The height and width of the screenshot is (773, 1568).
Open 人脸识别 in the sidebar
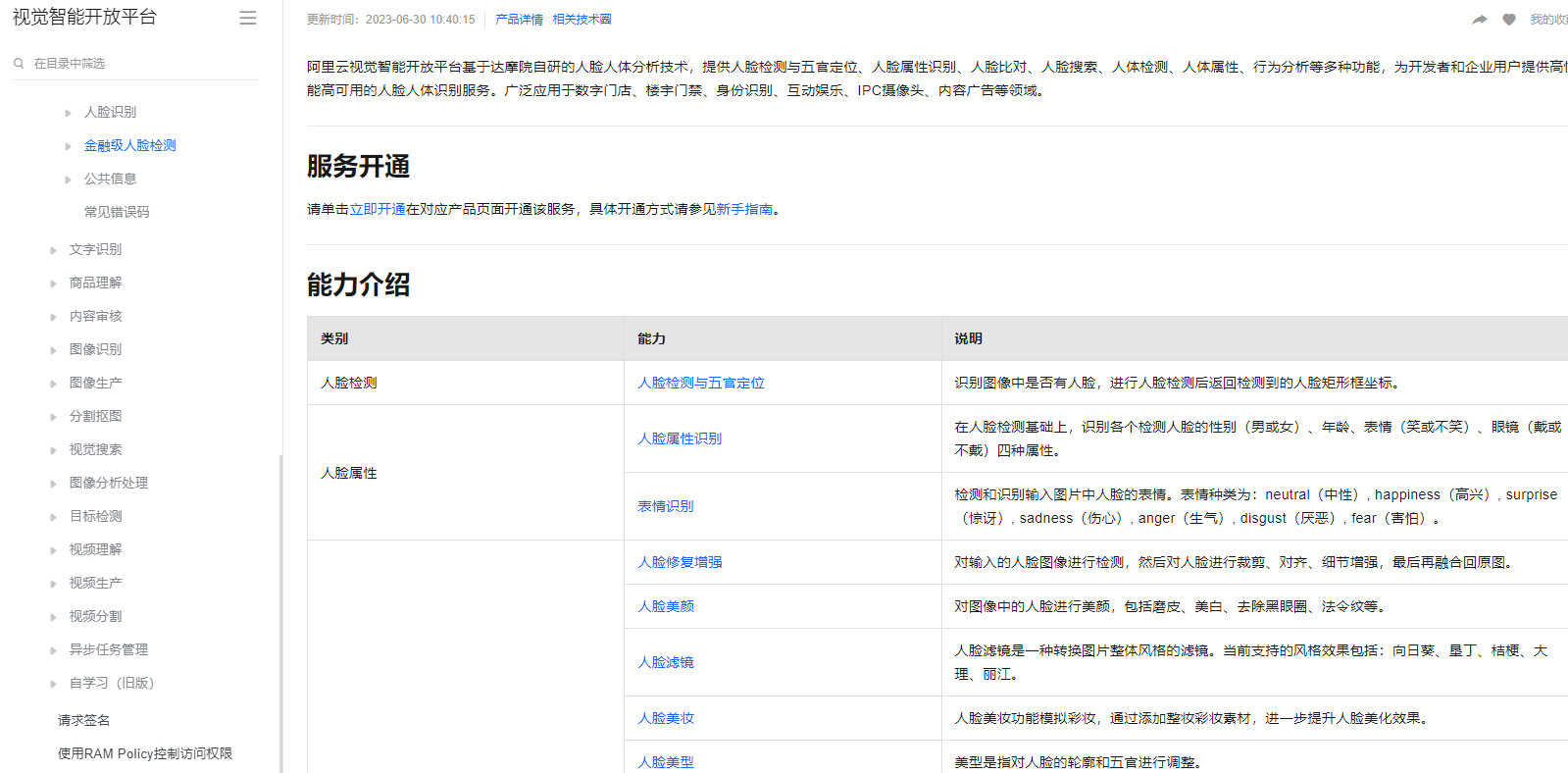click(x=110, y=112)
